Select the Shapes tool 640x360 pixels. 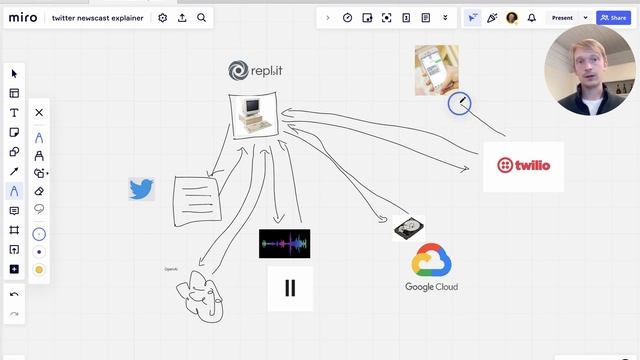coord(14,152)
